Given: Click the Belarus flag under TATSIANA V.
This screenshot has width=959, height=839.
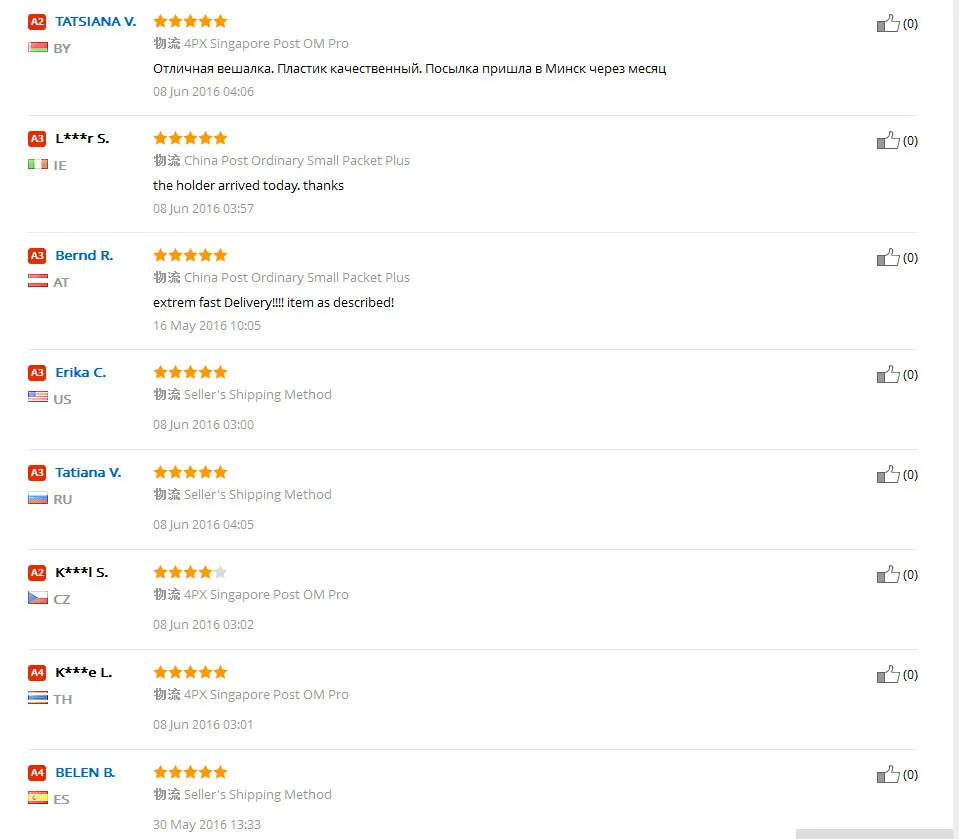Looking at the screenshot, I should point(38,47).
